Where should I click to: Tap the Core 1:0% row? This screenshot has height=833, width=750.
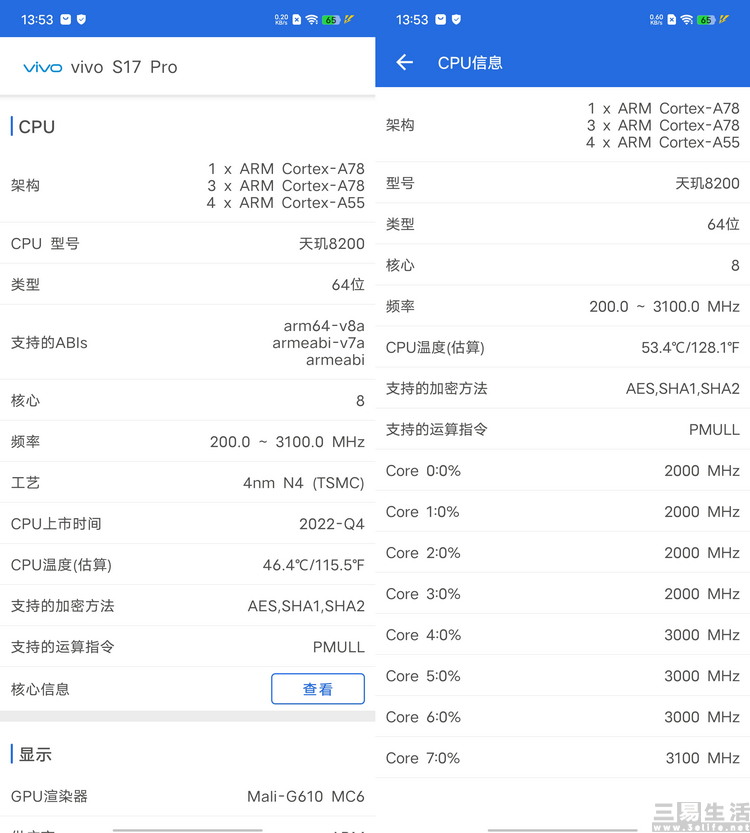(562, 512)
